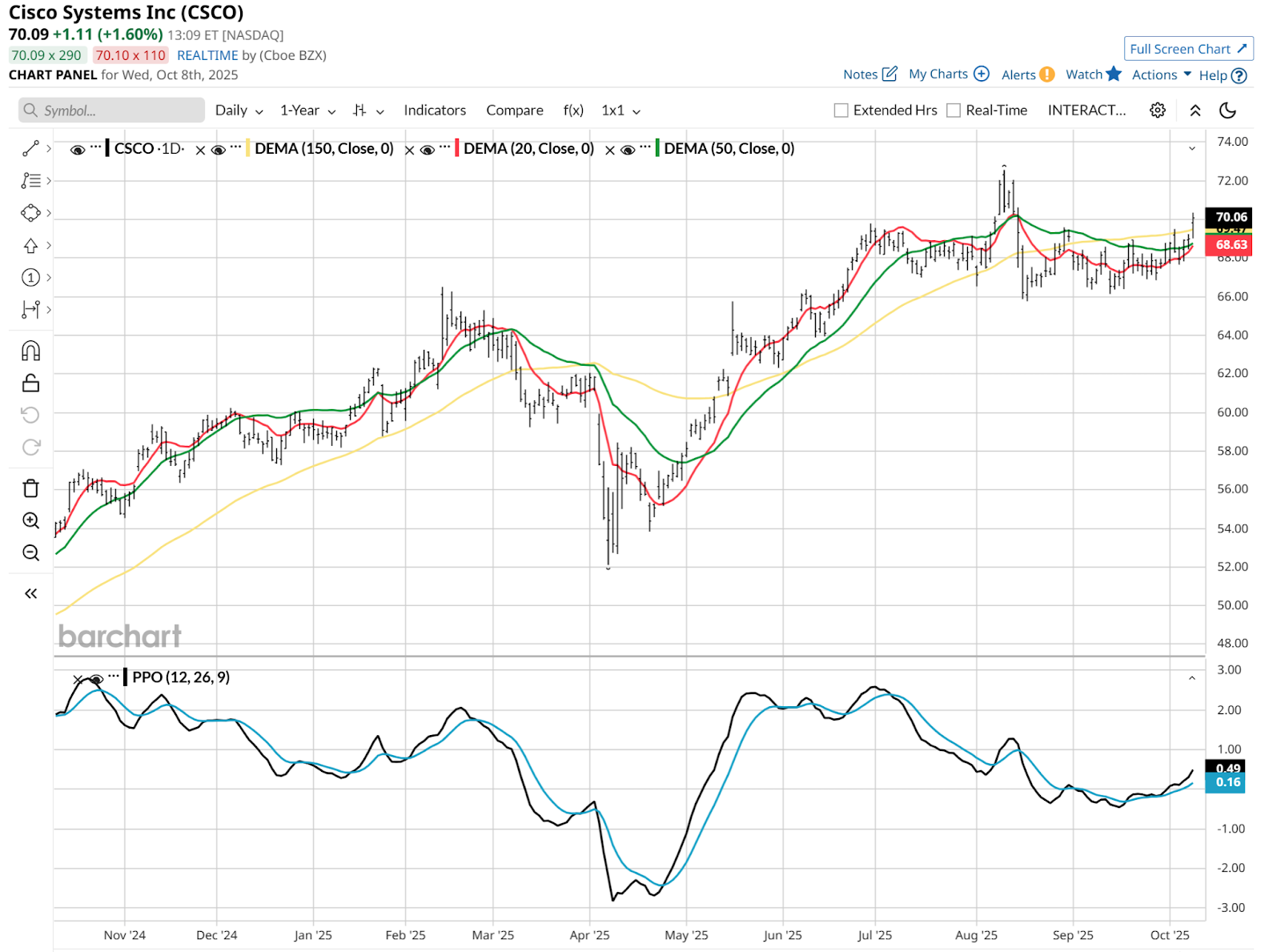Collapse the left drawing toolbar
Image resolution: width=1281 pixels, height=952 pixels.
30,593
